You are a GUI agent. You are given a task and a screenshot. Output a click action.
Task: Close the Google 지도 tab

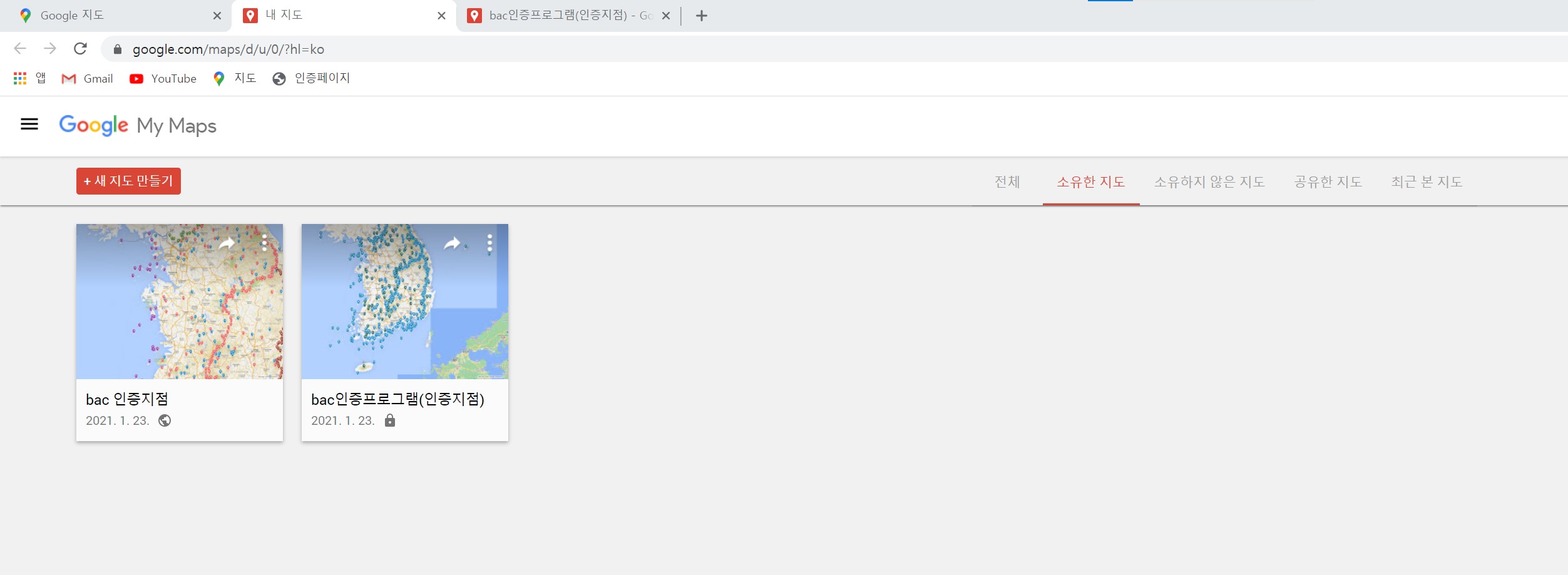coord(217,16)
